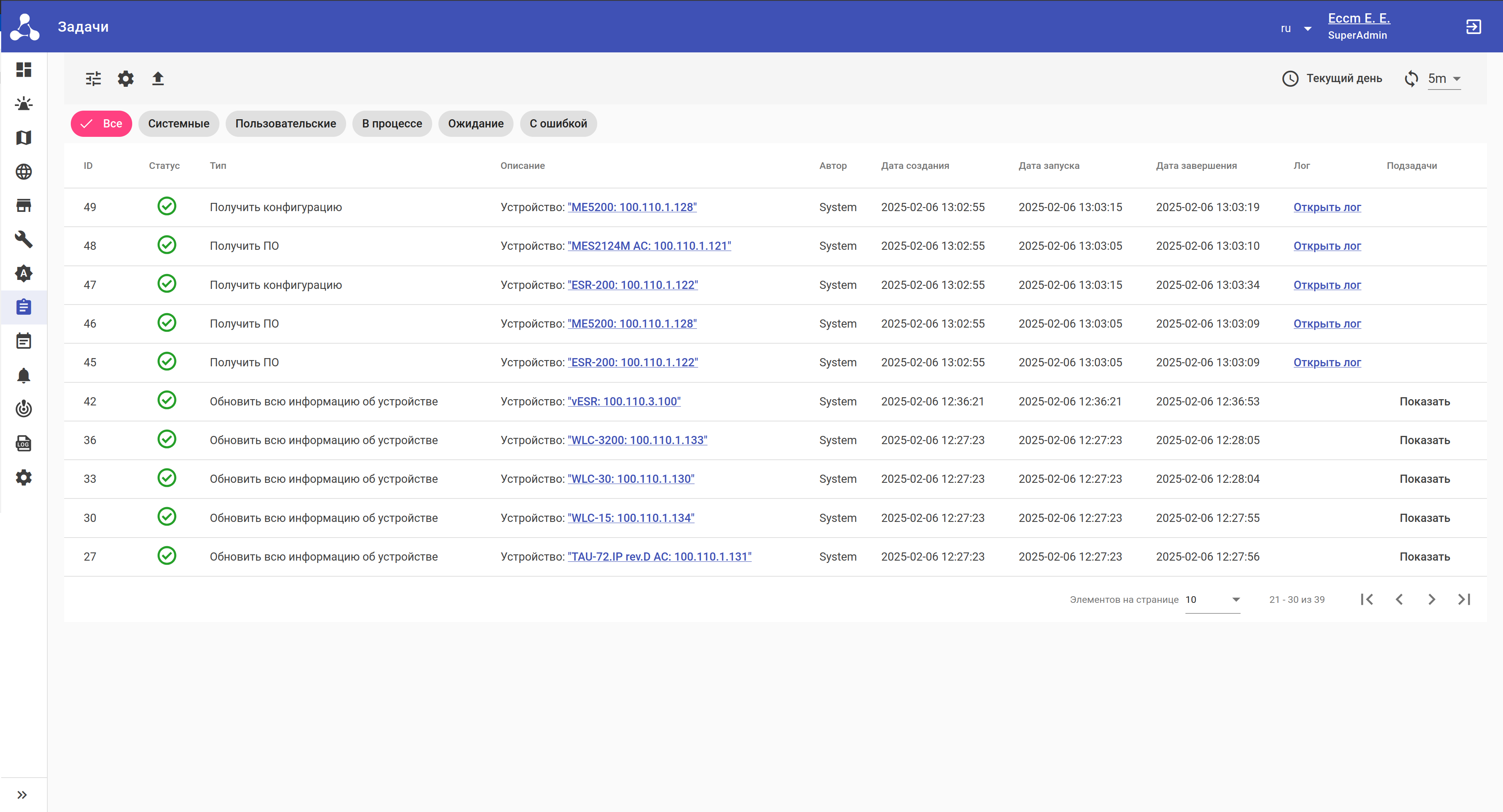
Task: Open the ru language dropdown
Action: coord(1295,29)
